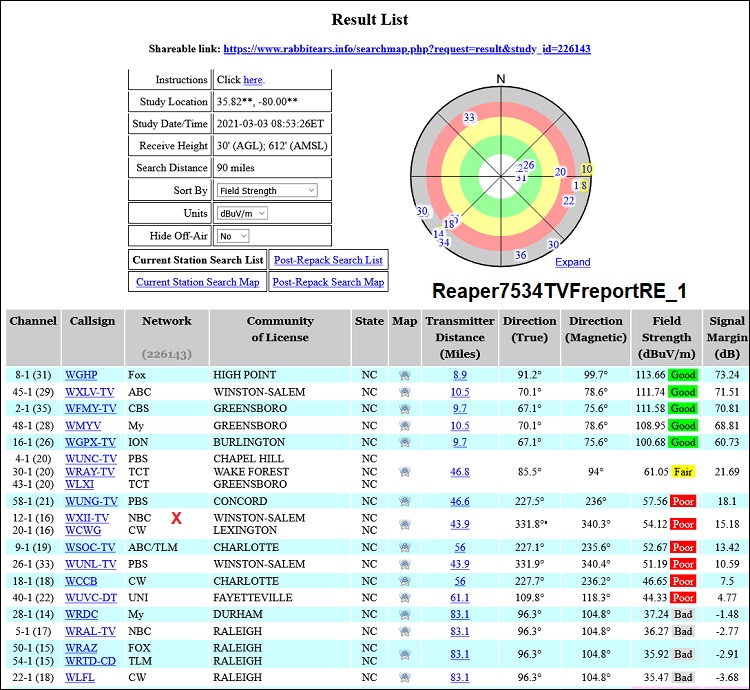The width and height of the screenshot is (750, 690).
Task: Open the map icon for WUVC-DT Fayetteville
Action: point(404,597)
